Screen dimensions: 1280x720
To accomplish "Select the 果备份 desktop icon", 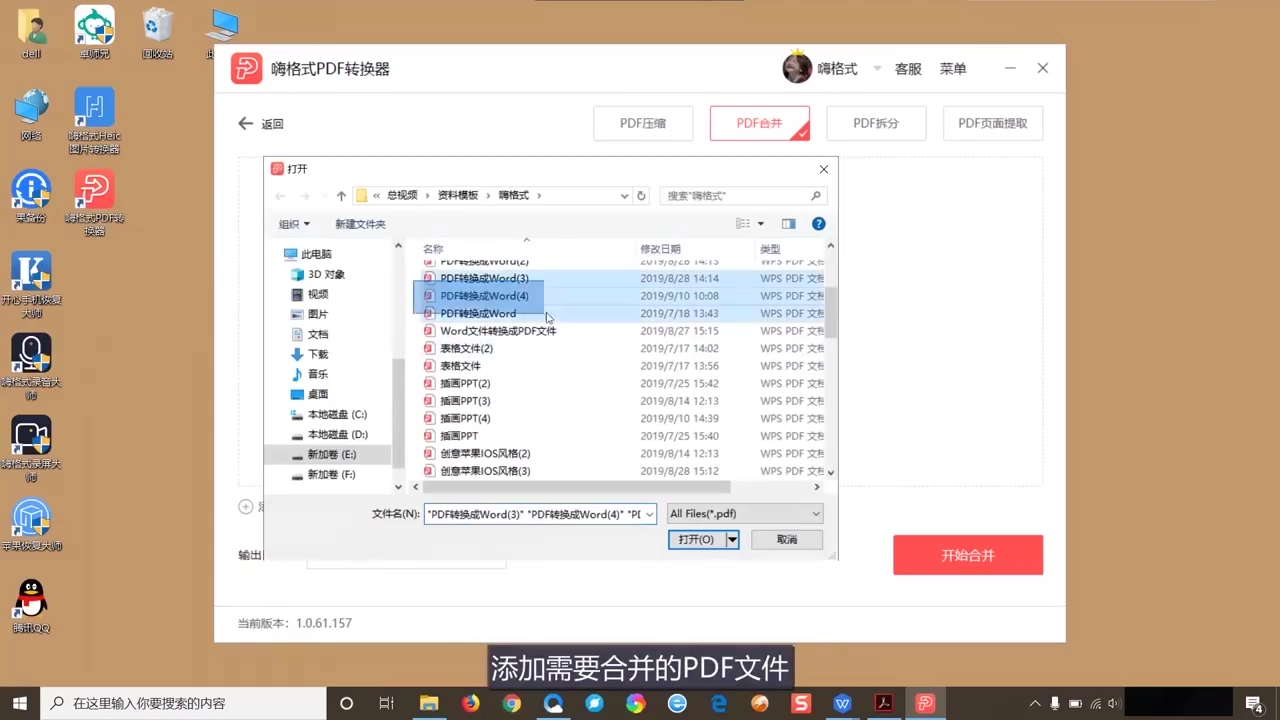I will click(31, 196).
